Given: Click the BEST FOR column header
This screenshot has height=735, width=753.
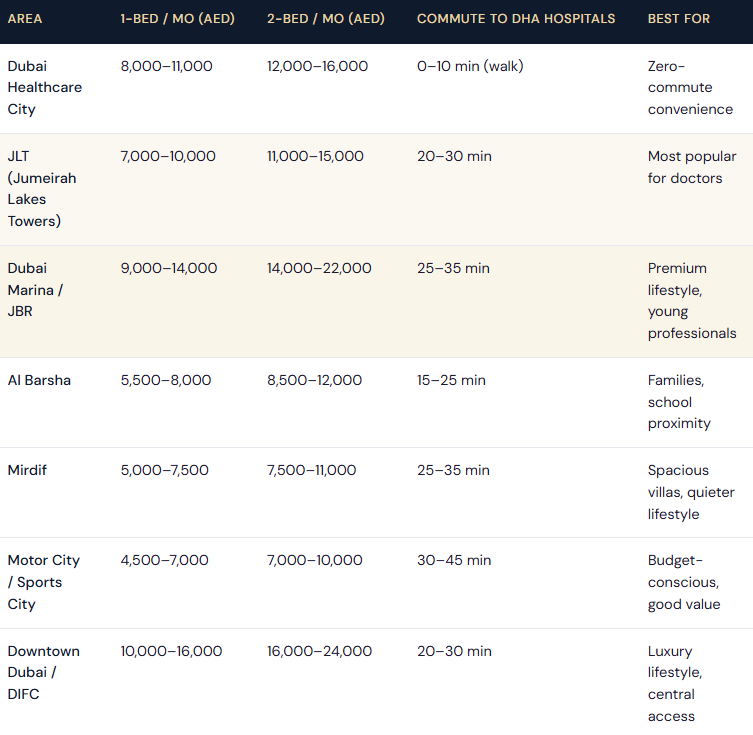Looking at the screenshot, I should (679, 19).
